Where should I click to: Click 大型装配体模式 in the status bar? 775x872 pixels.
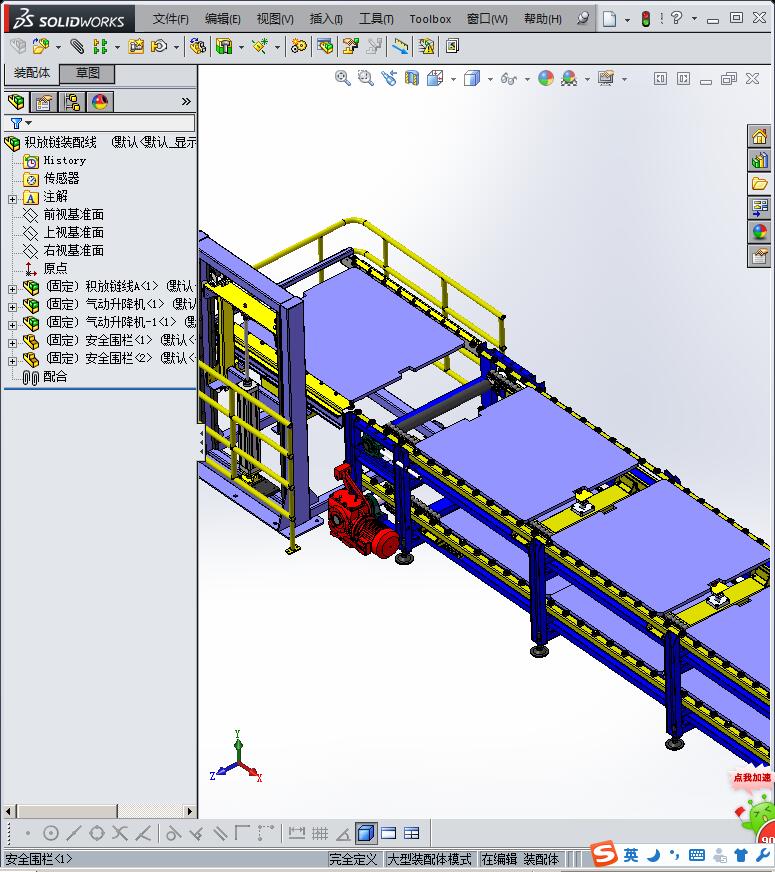coord(429,859)
